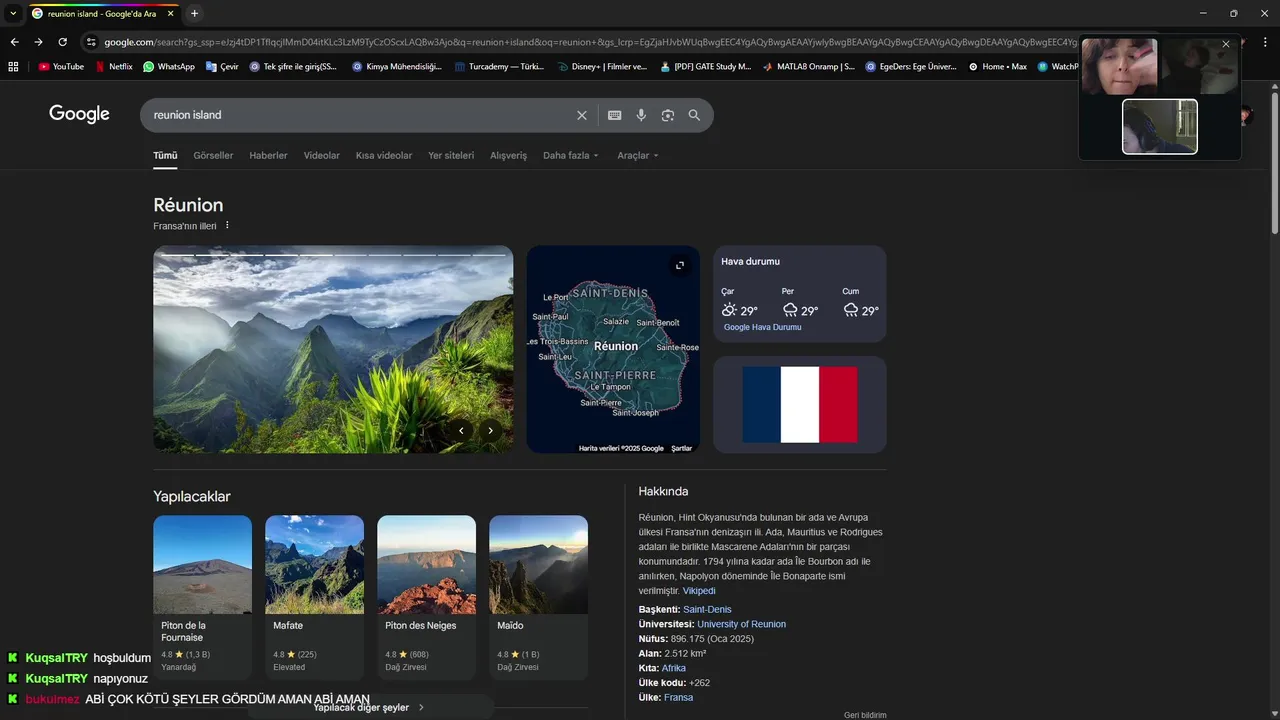Click the French flag image
This screenshot has height=720, width=1280.
click(x=800, y=404)
